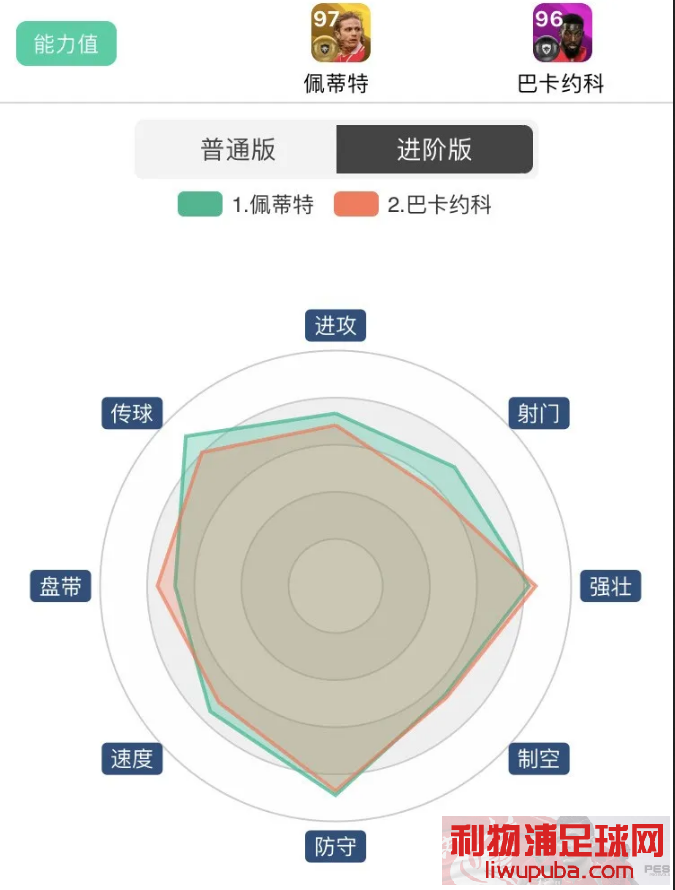The width and height of the screenshot is (675, 890).
Task: Toggle 巴卡约科 series via orange legend swatch
Action: (x=356, y=204)
